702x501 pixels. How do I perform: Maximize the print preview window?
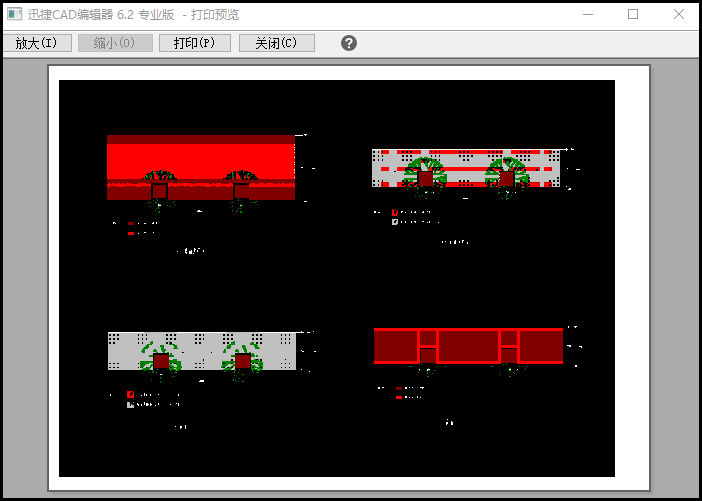(633, 15)
